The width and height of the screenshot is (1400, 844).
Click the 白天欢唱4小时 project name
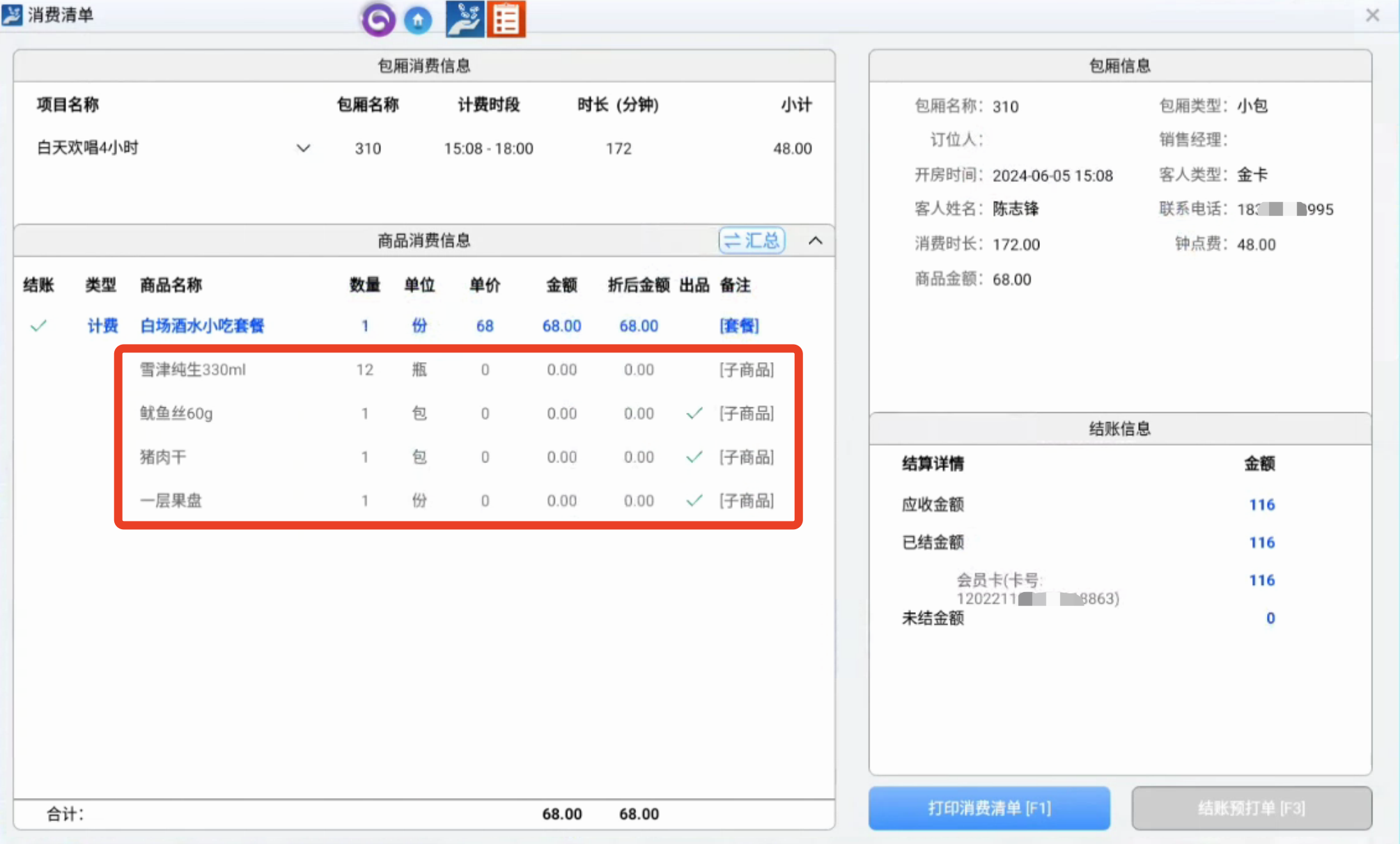pyautogui.click(x=88, y=148)
